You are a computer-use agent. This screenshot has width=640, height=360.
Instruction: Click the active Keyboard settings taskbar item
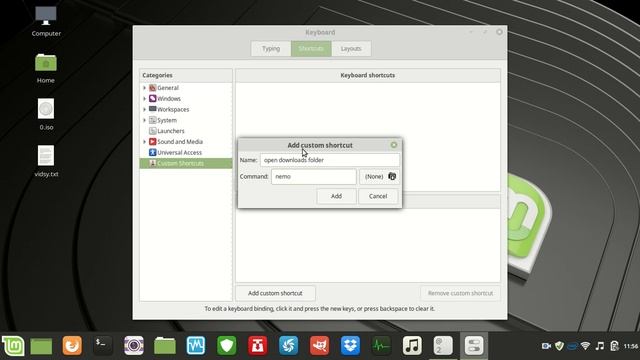coord(474,346)
